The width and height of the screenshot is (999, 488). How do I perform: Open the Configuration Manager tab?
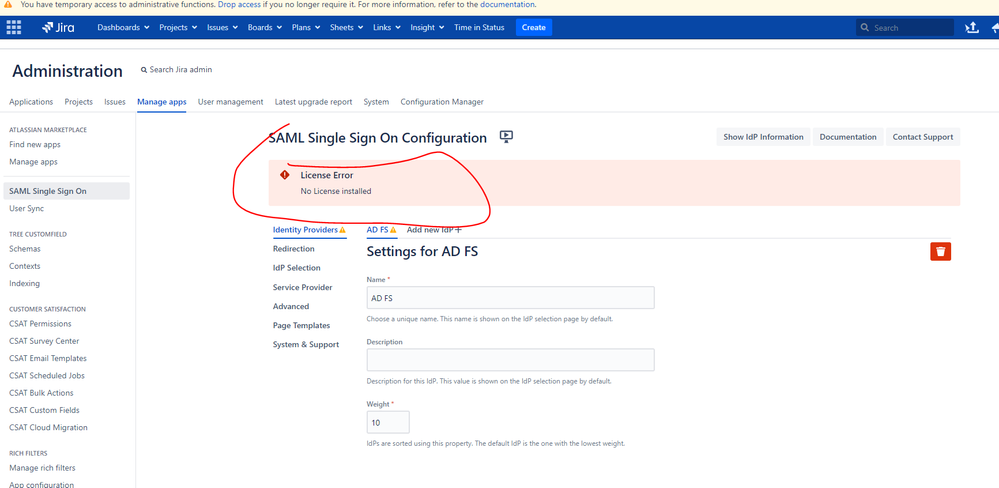(442, 102)
